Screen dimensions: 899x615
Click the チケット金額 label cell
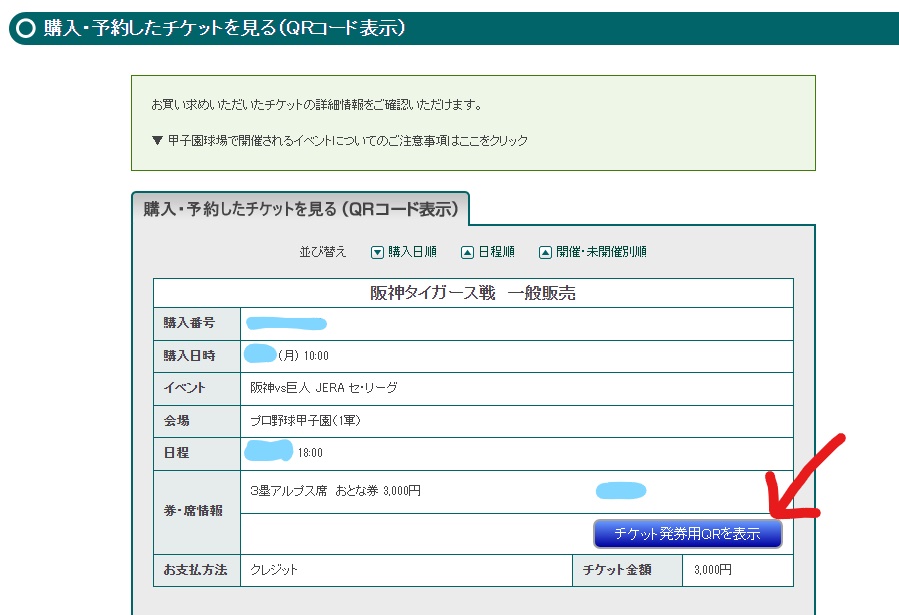click(x=628, y=570)
